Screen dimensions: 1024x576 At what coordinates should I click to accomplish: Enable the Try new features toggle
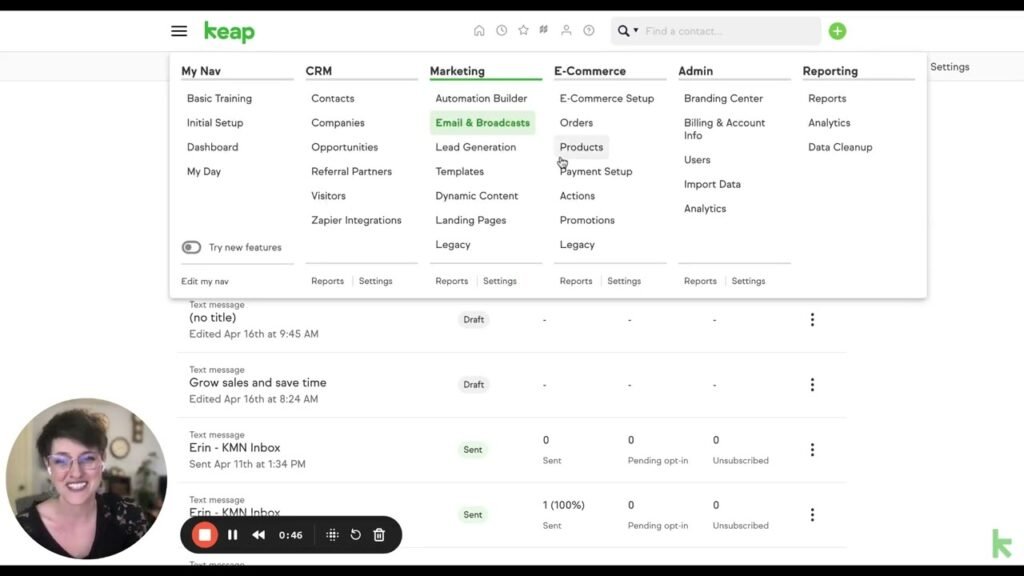191,246
